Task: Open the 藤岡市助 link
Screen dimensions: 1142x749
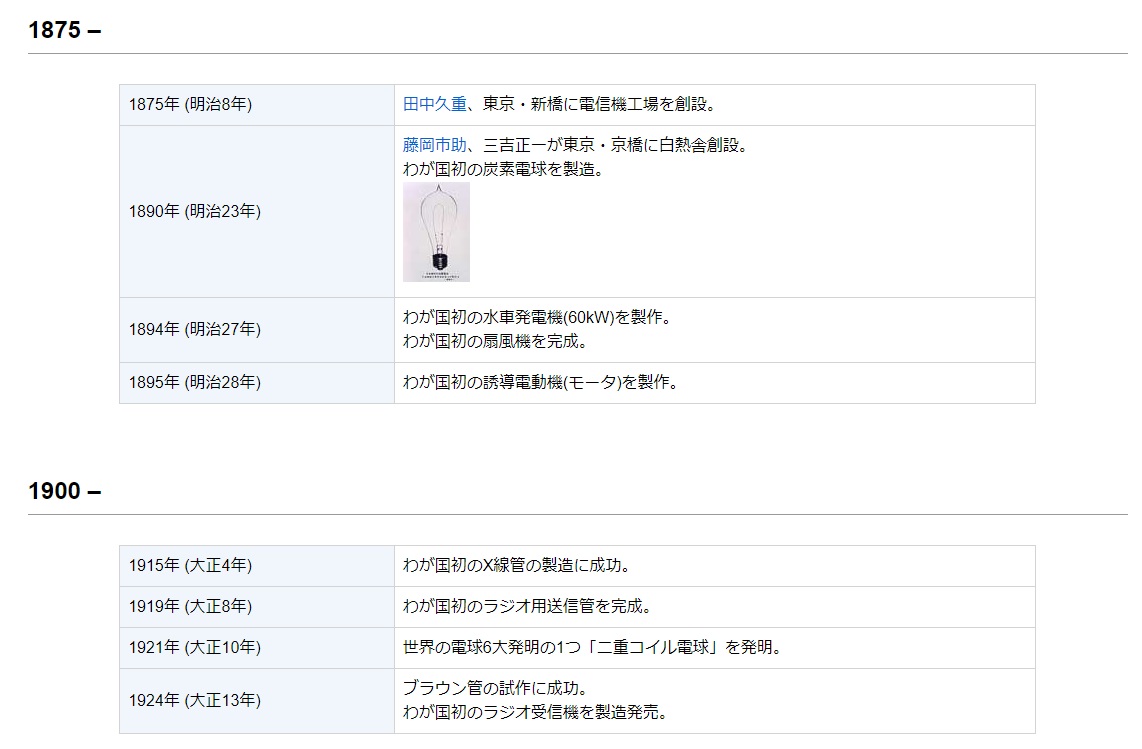Action: click(x=434, y=145)
